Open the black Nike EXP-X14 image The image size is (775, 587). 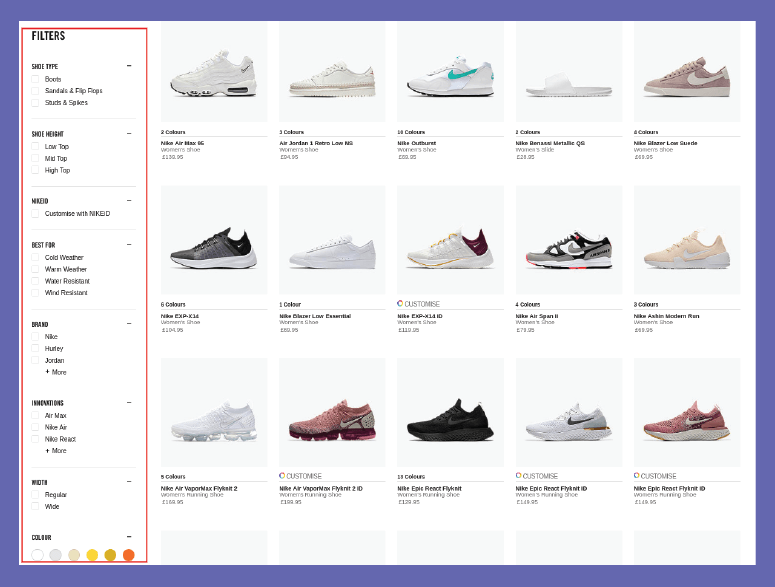point(214,240)
